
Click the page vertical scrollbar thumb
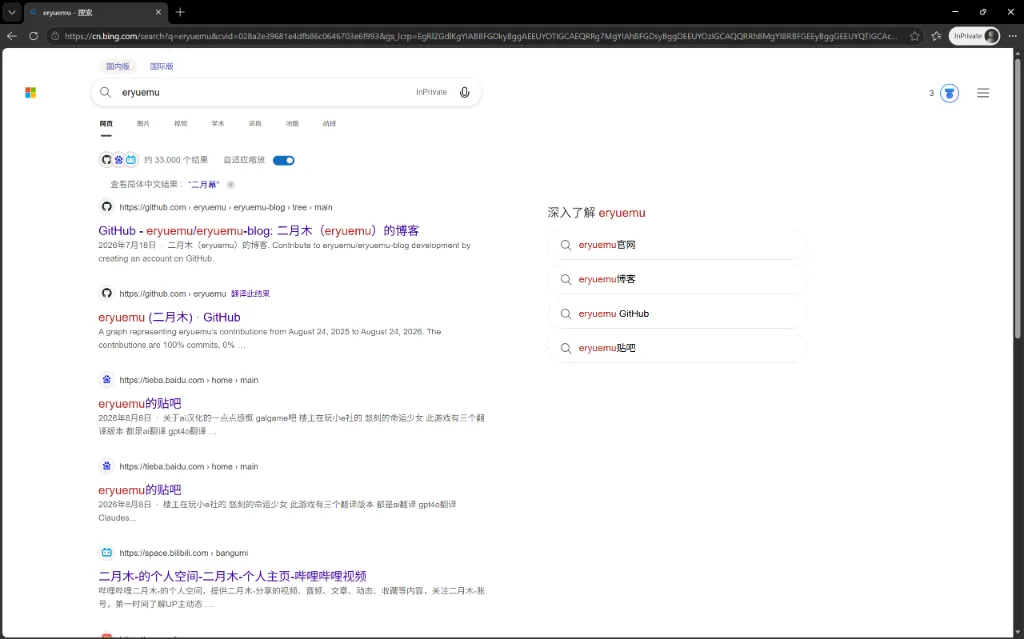[1017, 199]
